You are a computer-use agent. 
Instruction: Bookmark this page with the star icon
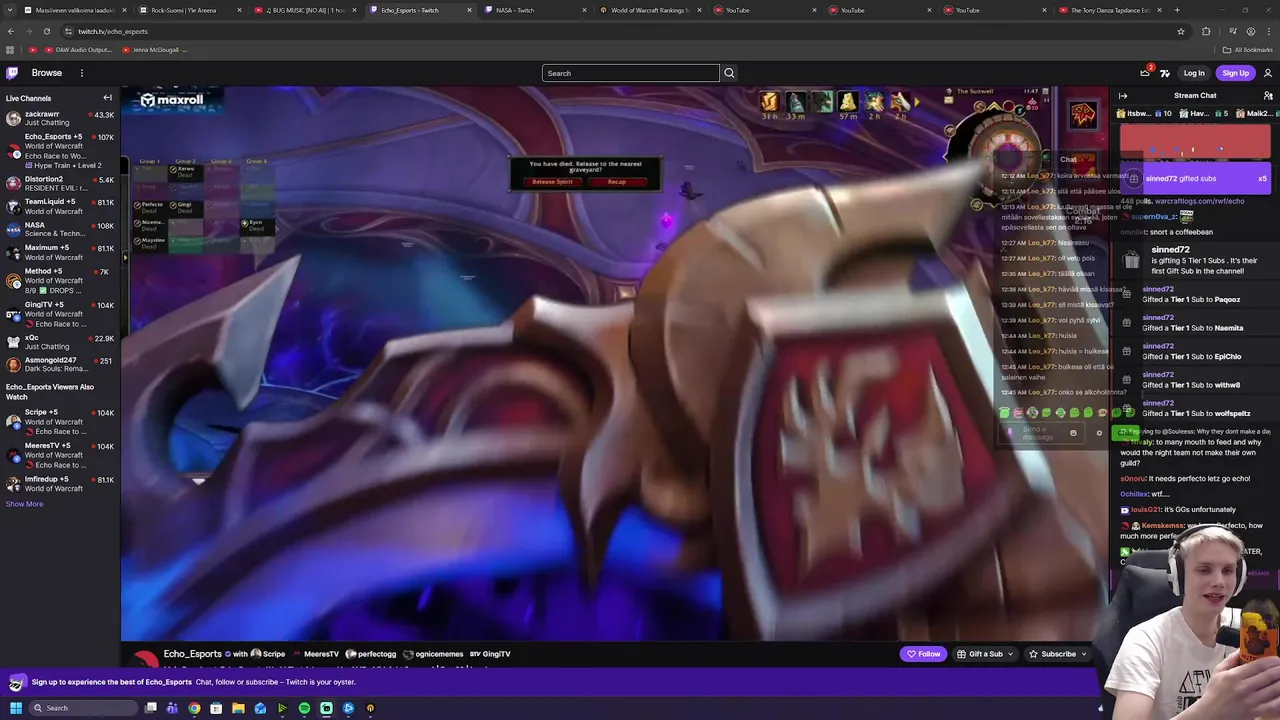point(1181,31)
